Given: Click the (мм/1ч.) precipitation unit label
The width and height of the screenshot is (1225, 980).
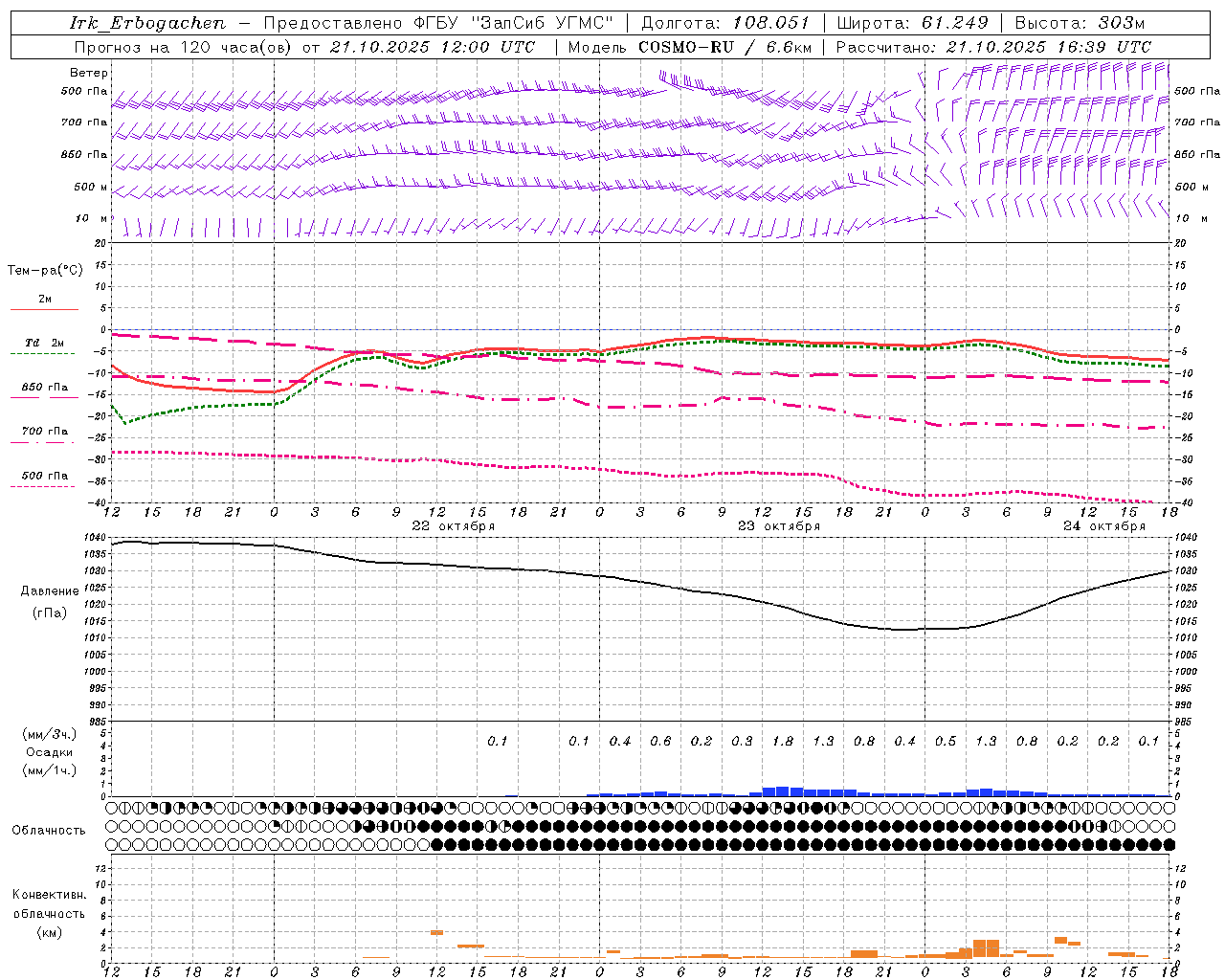Looking at the screenshot, I should coord(50,770).
